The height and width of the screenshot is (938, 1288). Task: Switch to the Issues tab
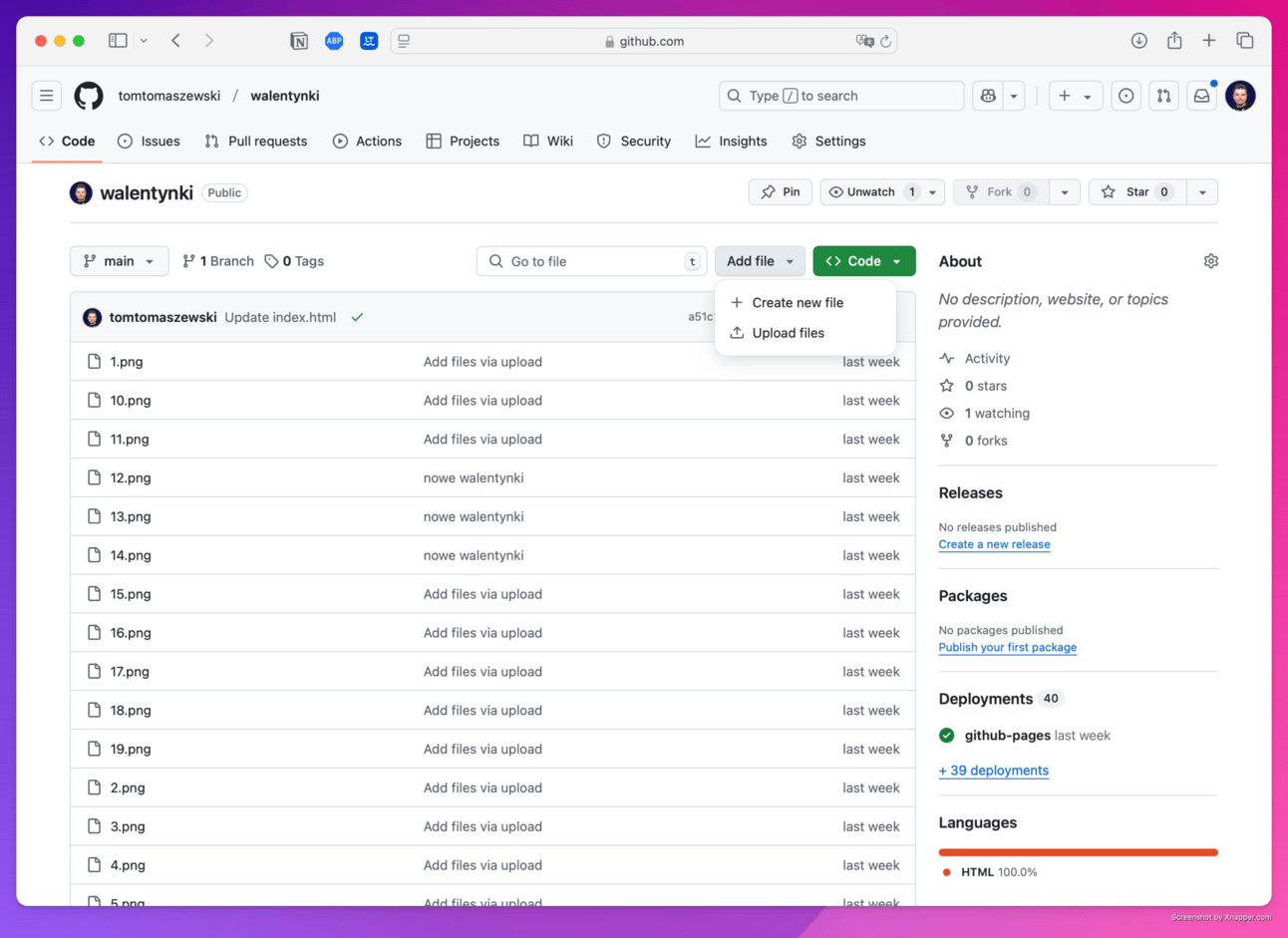(x=149, y=142)
